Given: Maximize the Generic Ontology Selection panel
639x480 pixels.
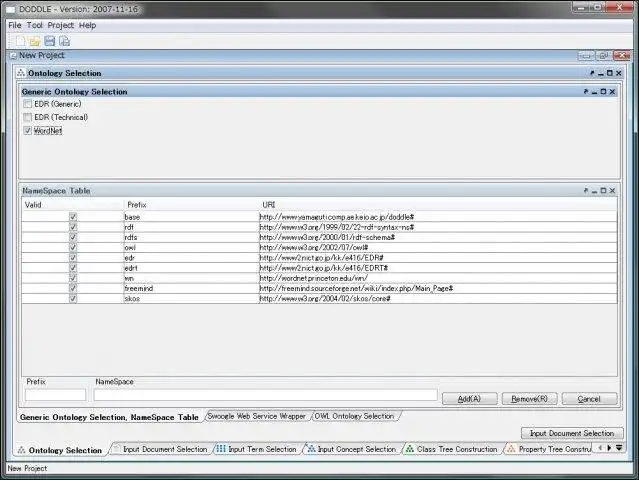Looking at the screenshot, I should tap(604, 92).
